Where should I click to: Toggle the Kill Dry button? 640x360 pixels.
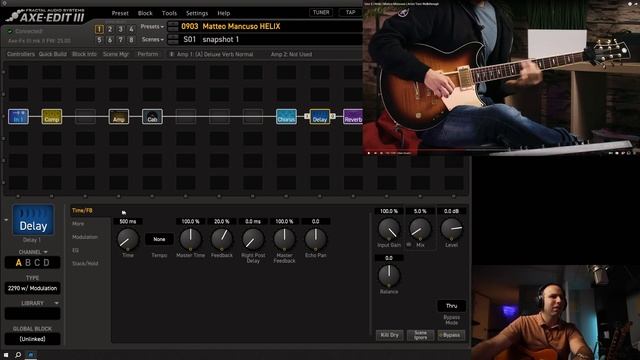click(x=389, y=335)
